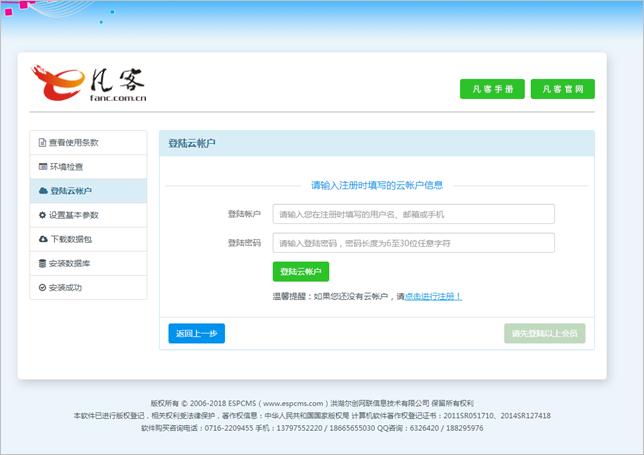
Task: Open the 凡客手册 manual button
Action: (492, 89)
